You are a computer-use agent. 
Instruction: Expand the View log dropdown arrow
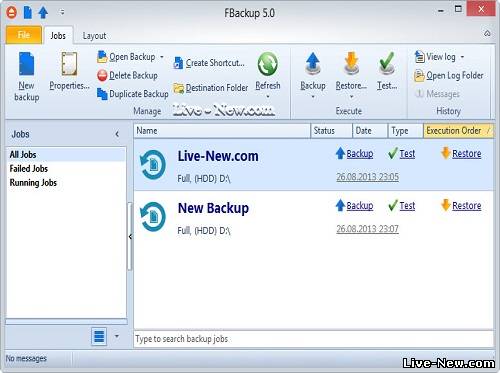[462, 57]
